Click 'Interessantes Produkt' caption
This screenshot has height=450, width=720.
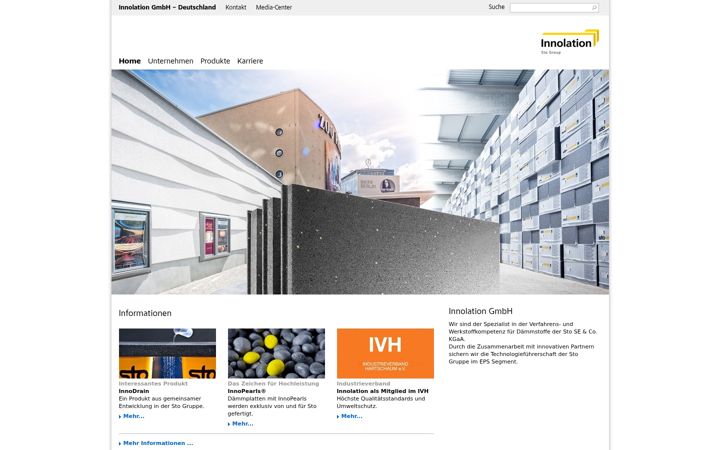153,383
